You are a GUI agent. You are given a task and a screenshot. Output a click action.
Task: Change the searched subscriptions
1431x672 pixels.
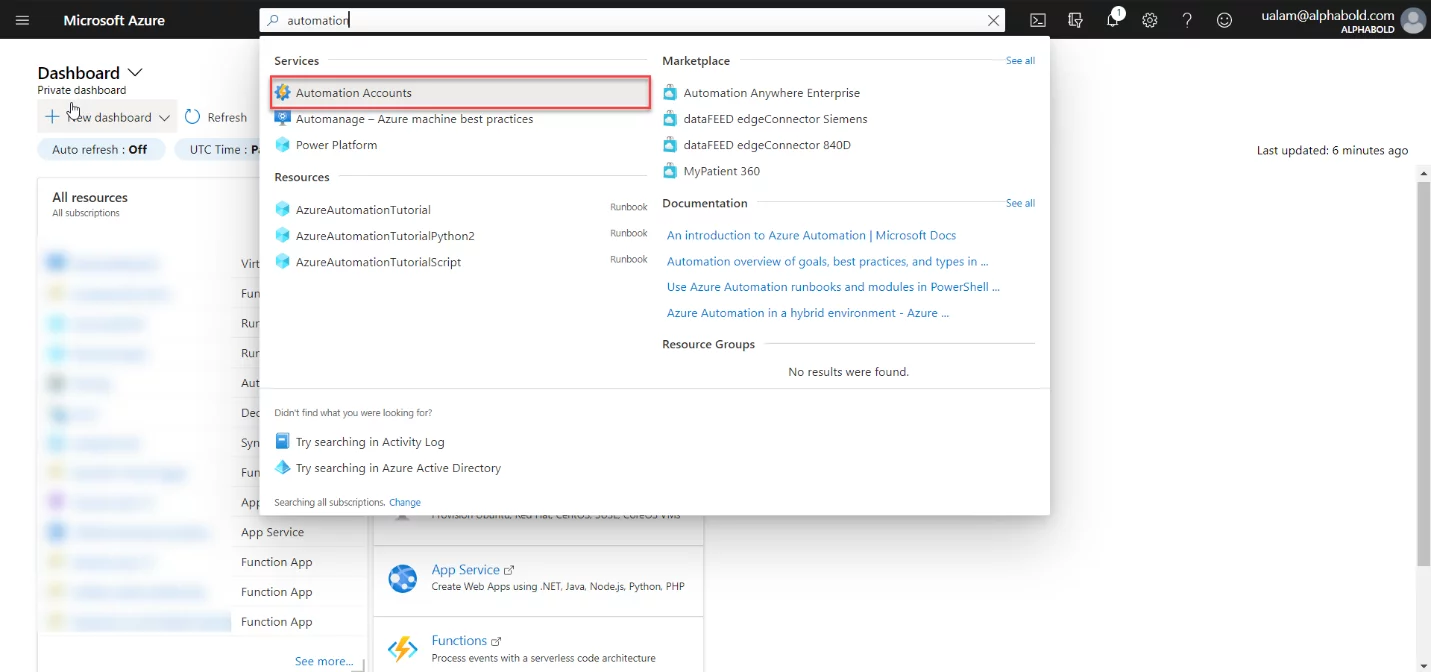405,502
